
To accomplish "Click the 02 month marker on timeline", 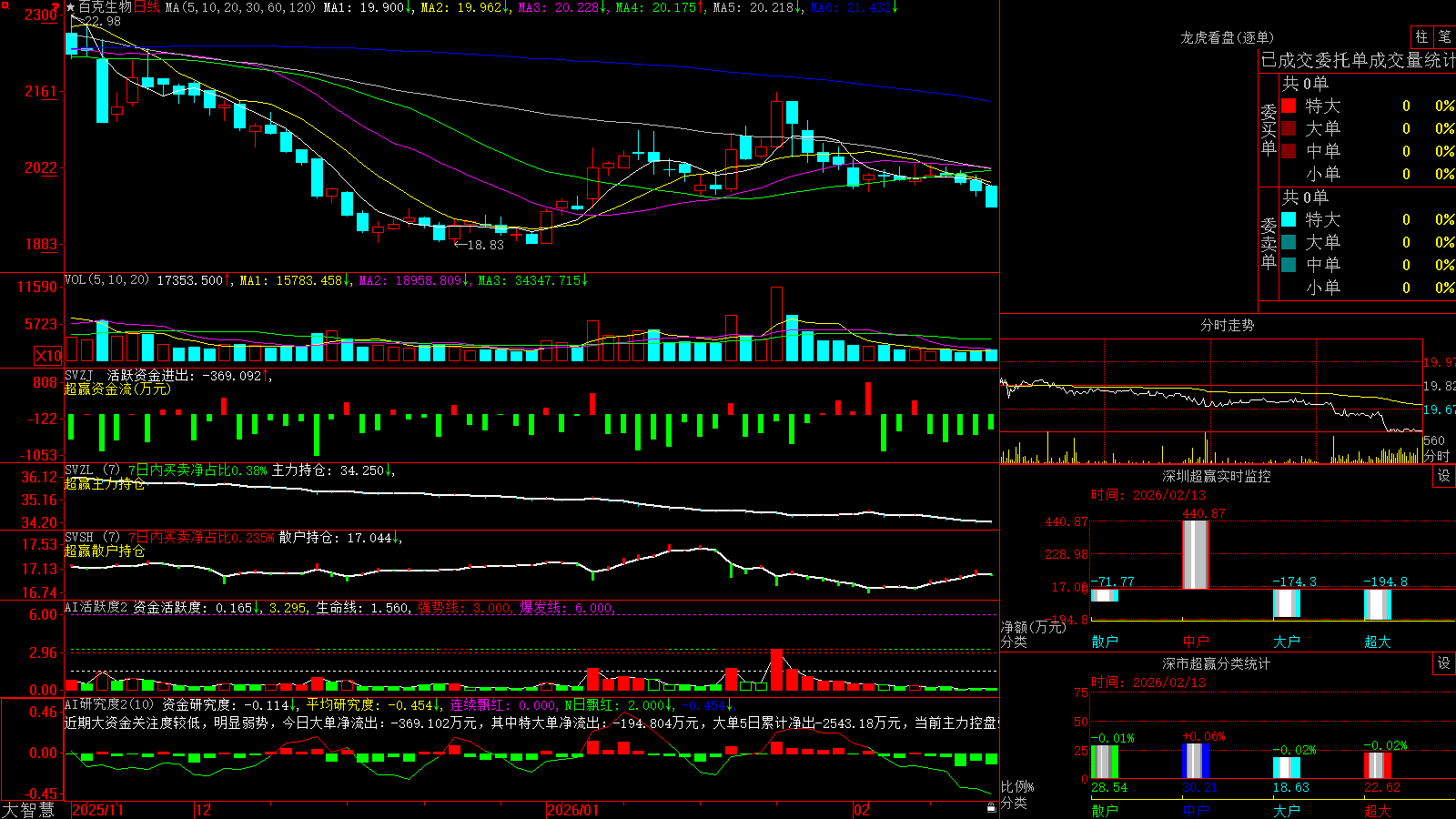I will [862, 810].
